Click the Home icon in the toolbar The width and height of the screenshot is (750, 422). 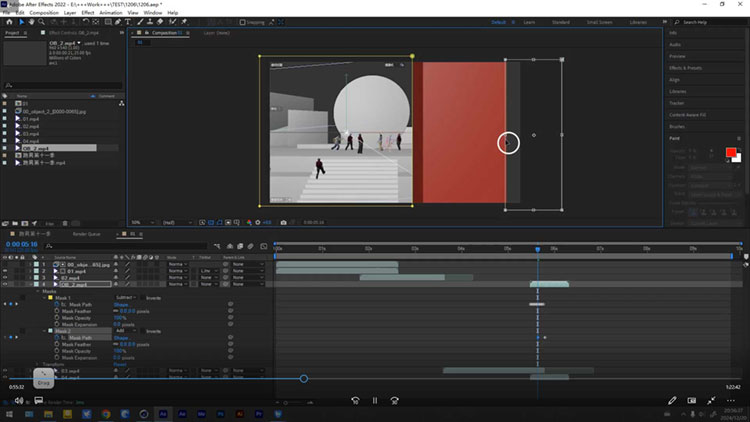[8, 21]
